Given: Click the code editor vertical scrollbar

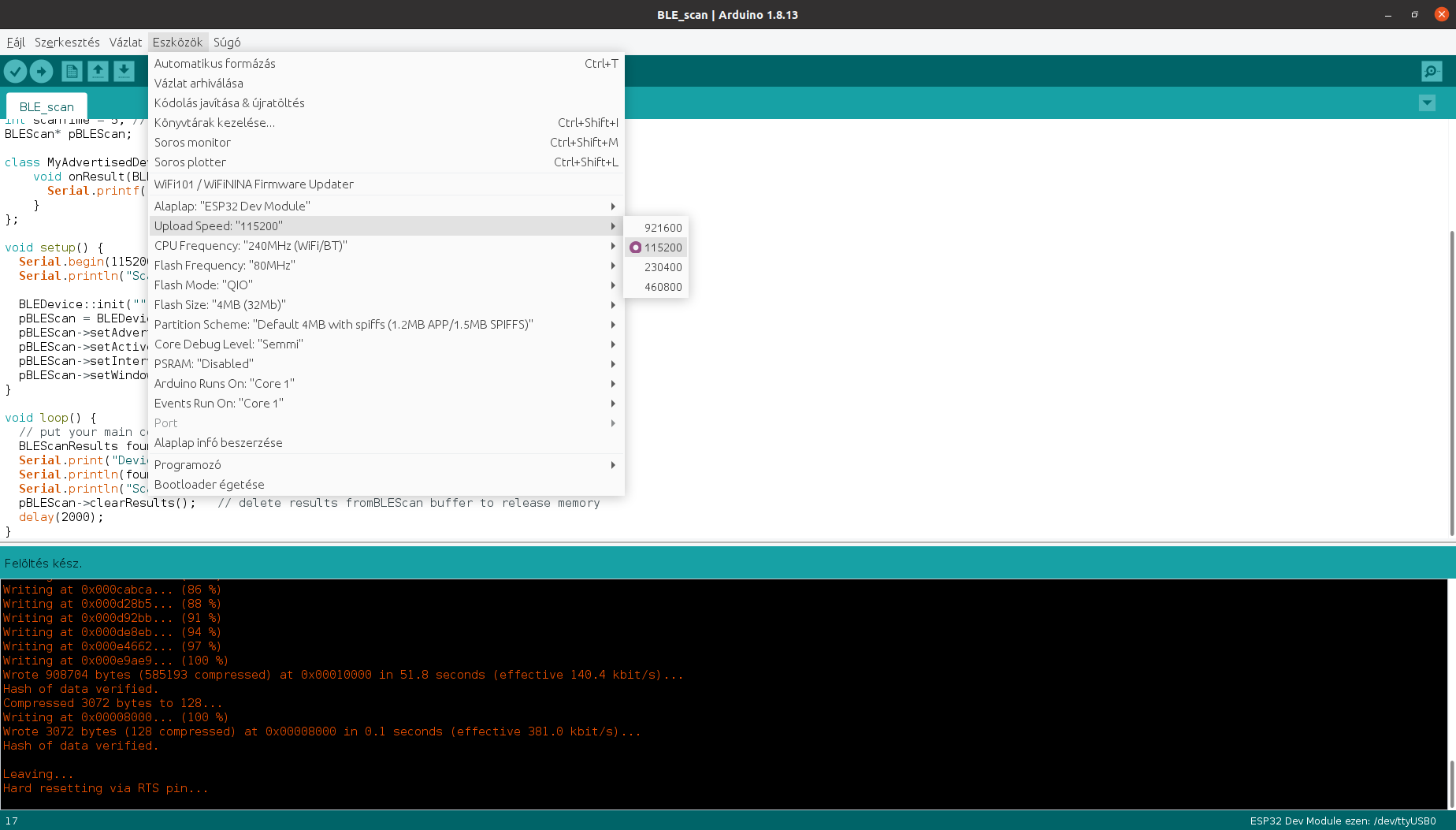Looking at the screenshot, I should [x=1451, y=383].
